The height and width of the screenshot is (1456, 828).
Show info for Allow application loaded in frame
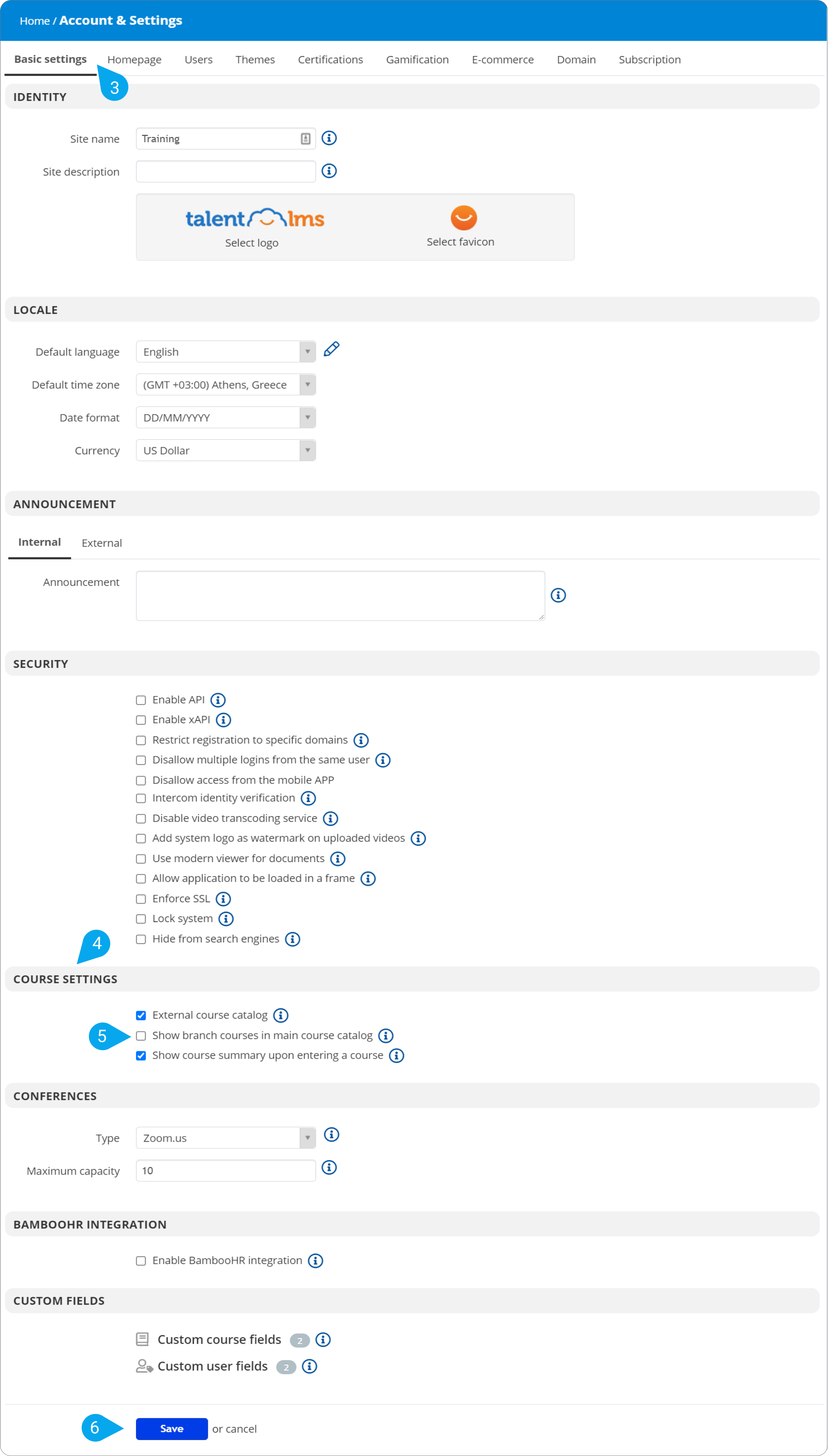pyautogui.click(x=368, y=879)
